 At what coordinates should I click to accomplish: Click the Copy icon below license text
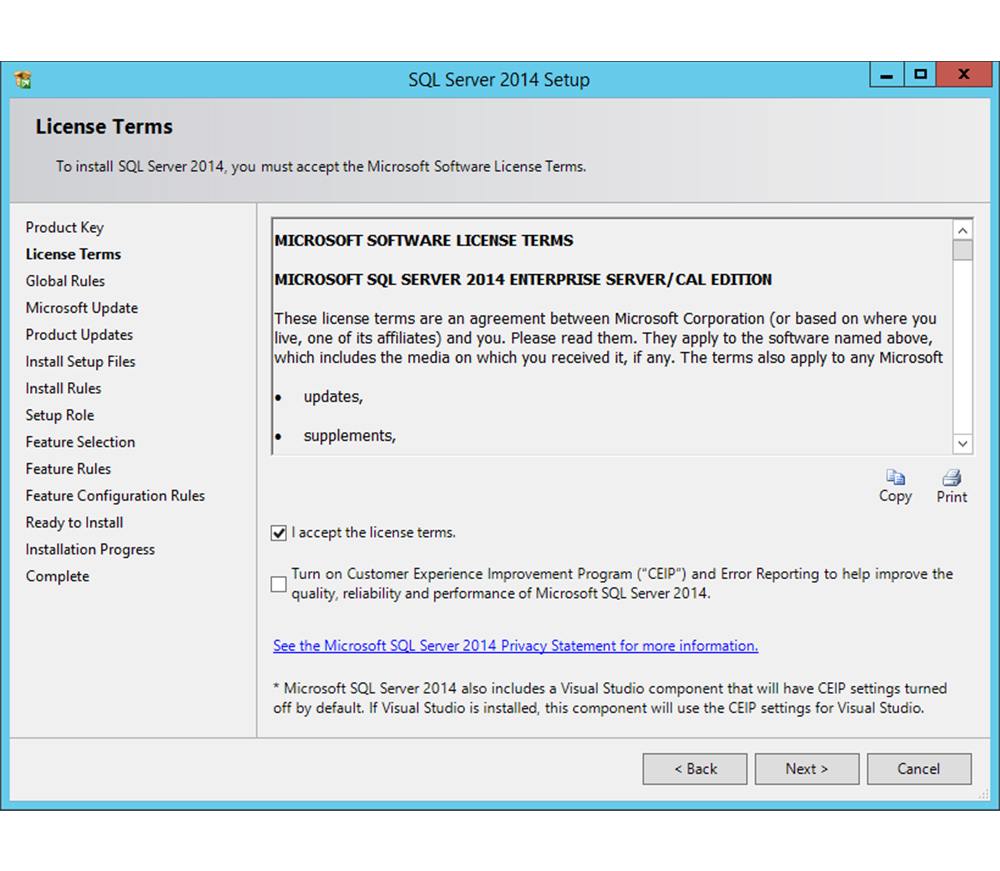pyautogui.click(x=895, y=478)
